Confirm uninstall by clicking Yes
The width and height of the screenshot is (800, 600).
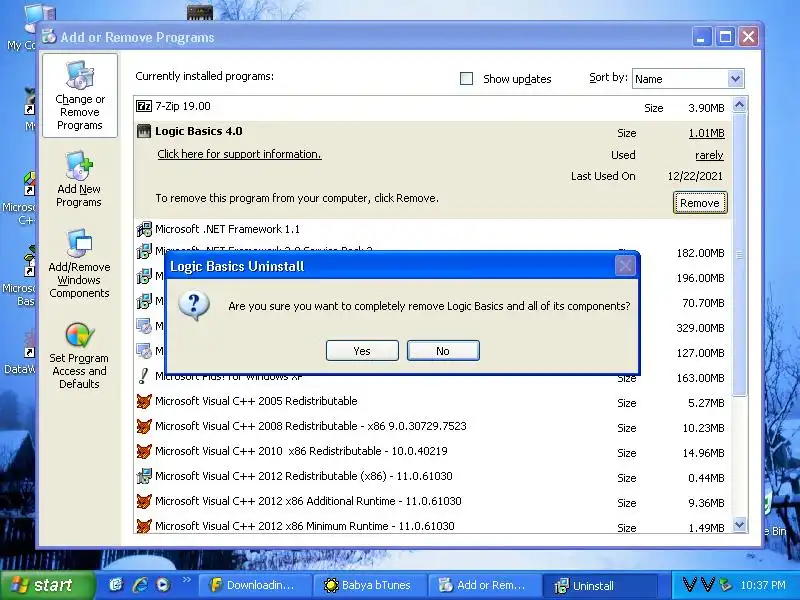coord(362,351)
